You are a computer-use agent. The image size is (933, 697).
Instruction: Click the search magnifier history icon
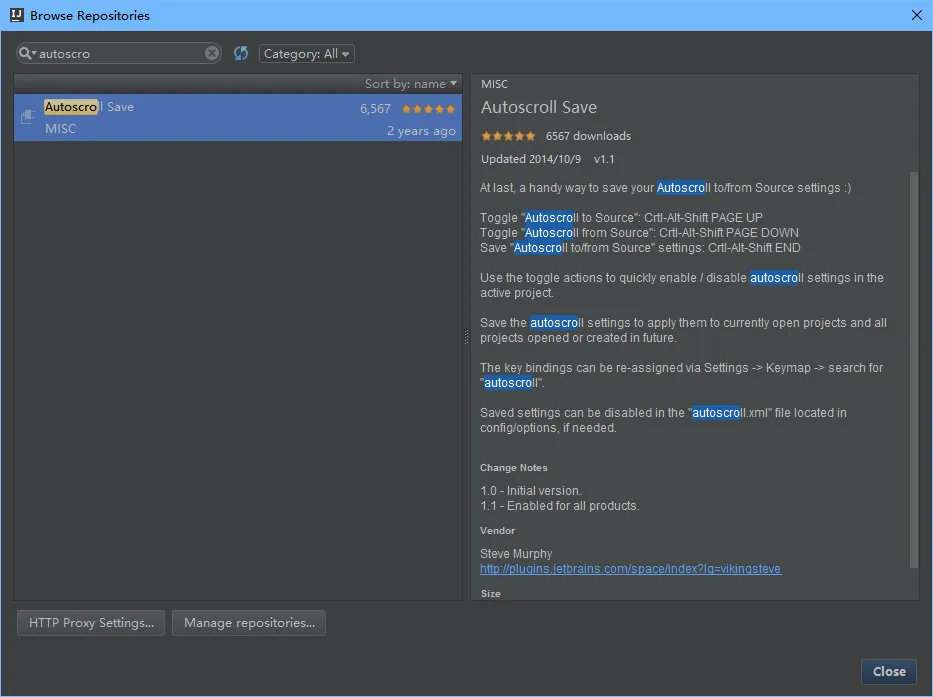tap(27, 54)
